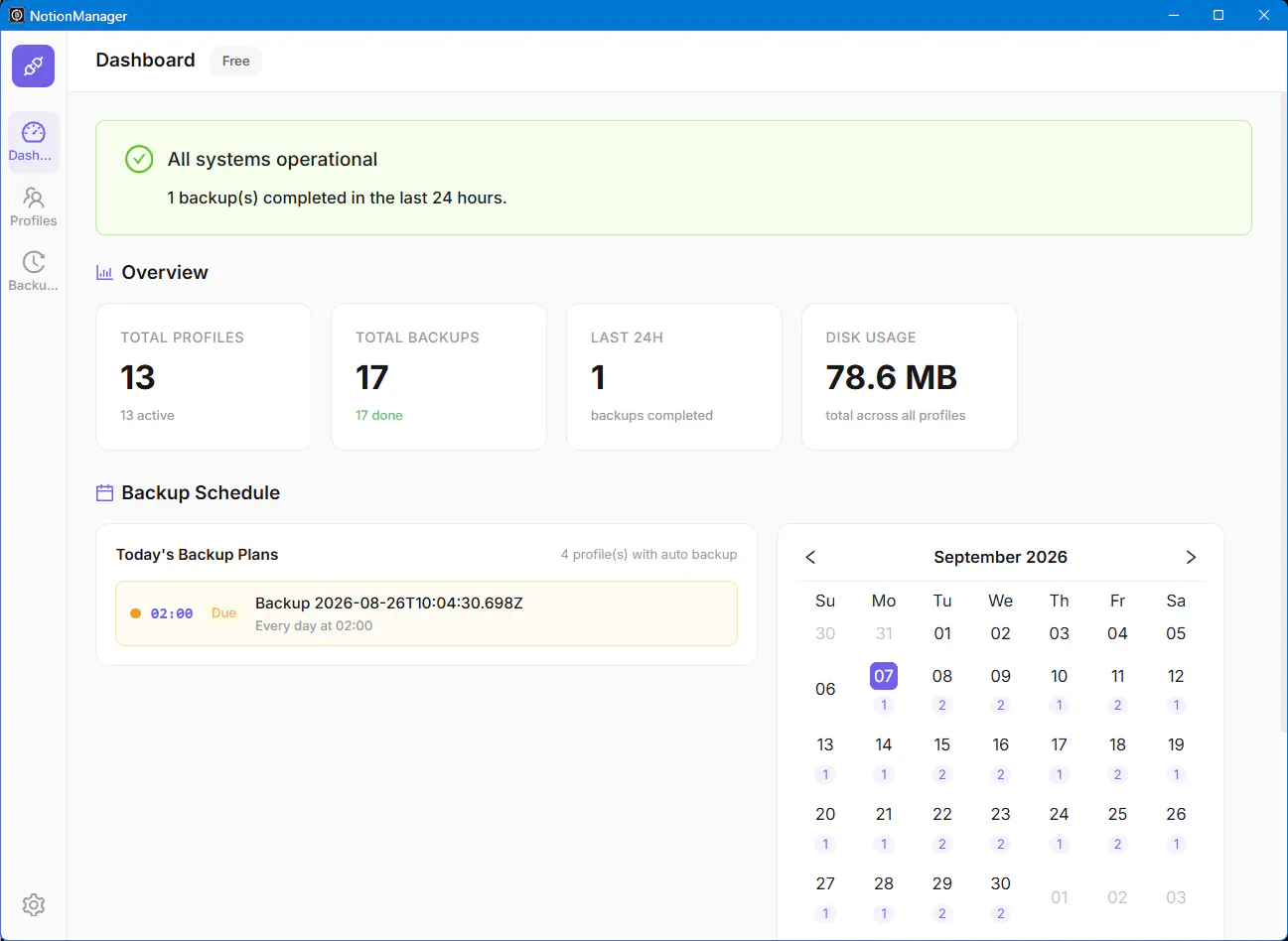
Task: Select September 04 in the calendar
Action: point(1117,633)
